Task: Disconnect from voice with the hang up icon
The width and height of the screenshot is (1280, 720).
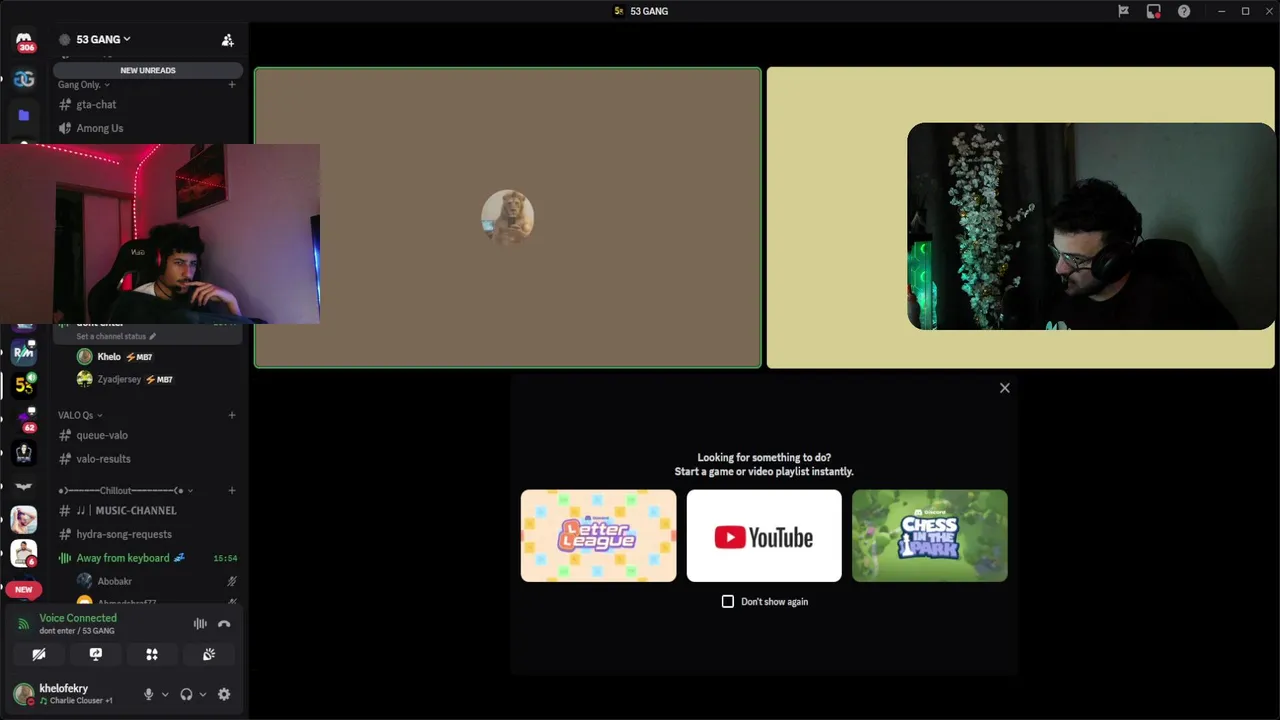Action: (x=224, y=624)
